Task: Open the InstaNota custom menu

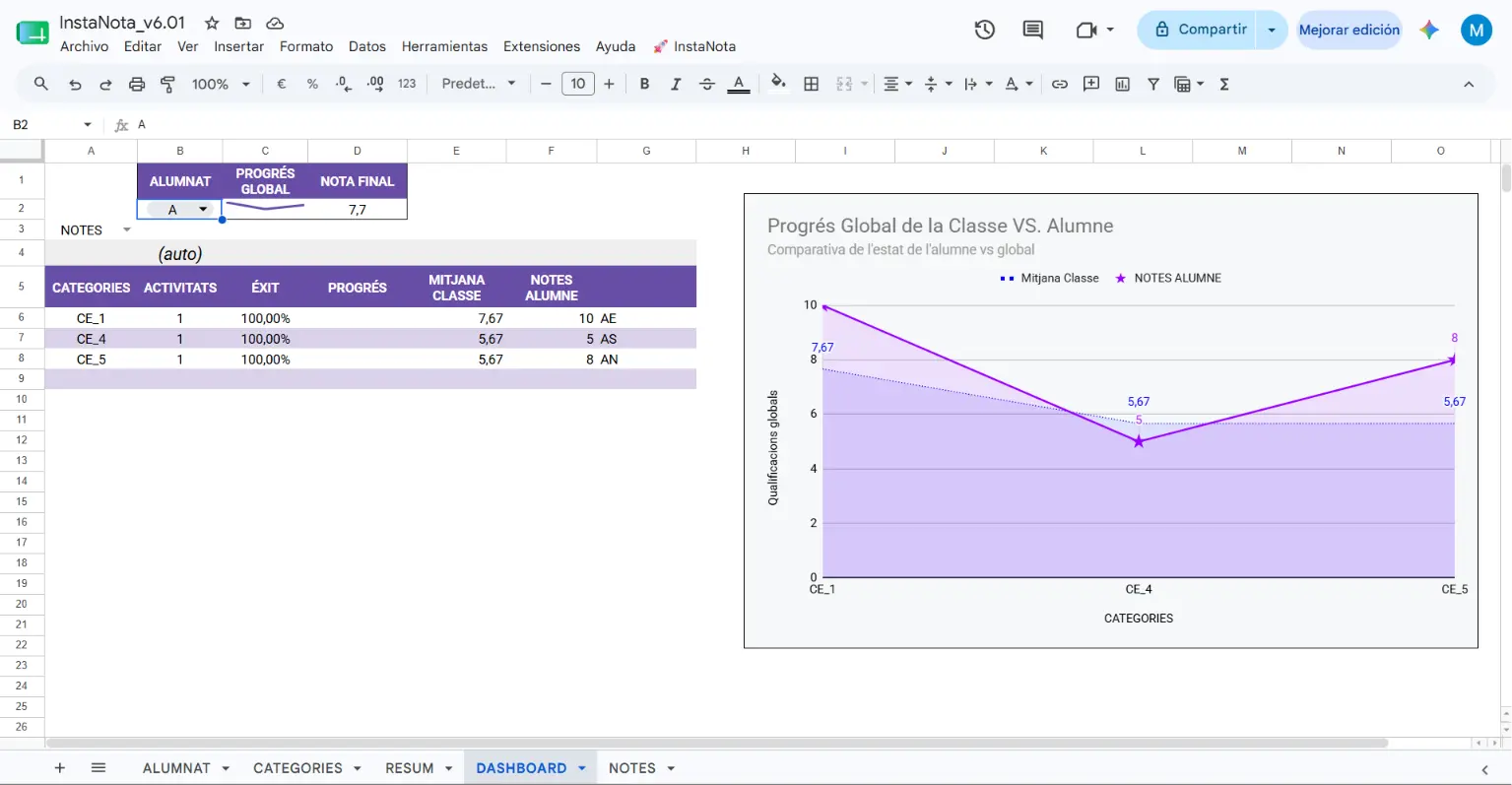Action: coord(695,46)
